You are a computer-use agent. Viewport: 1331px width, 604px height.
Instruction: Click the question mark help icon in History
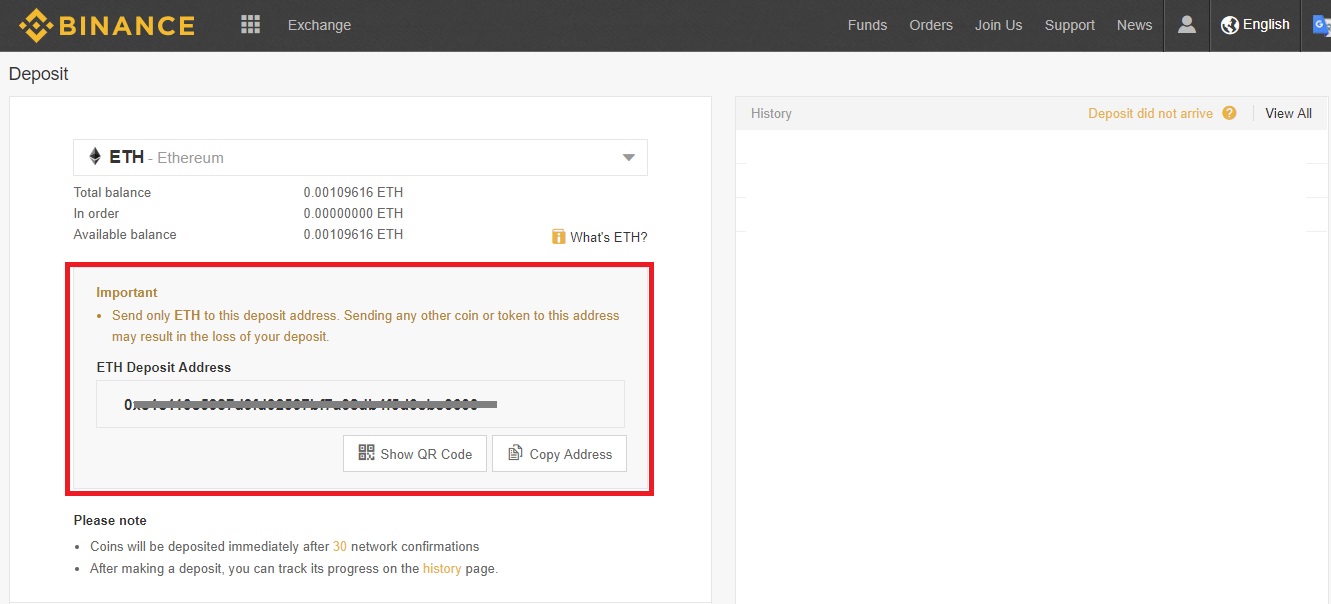(1230, 113)
